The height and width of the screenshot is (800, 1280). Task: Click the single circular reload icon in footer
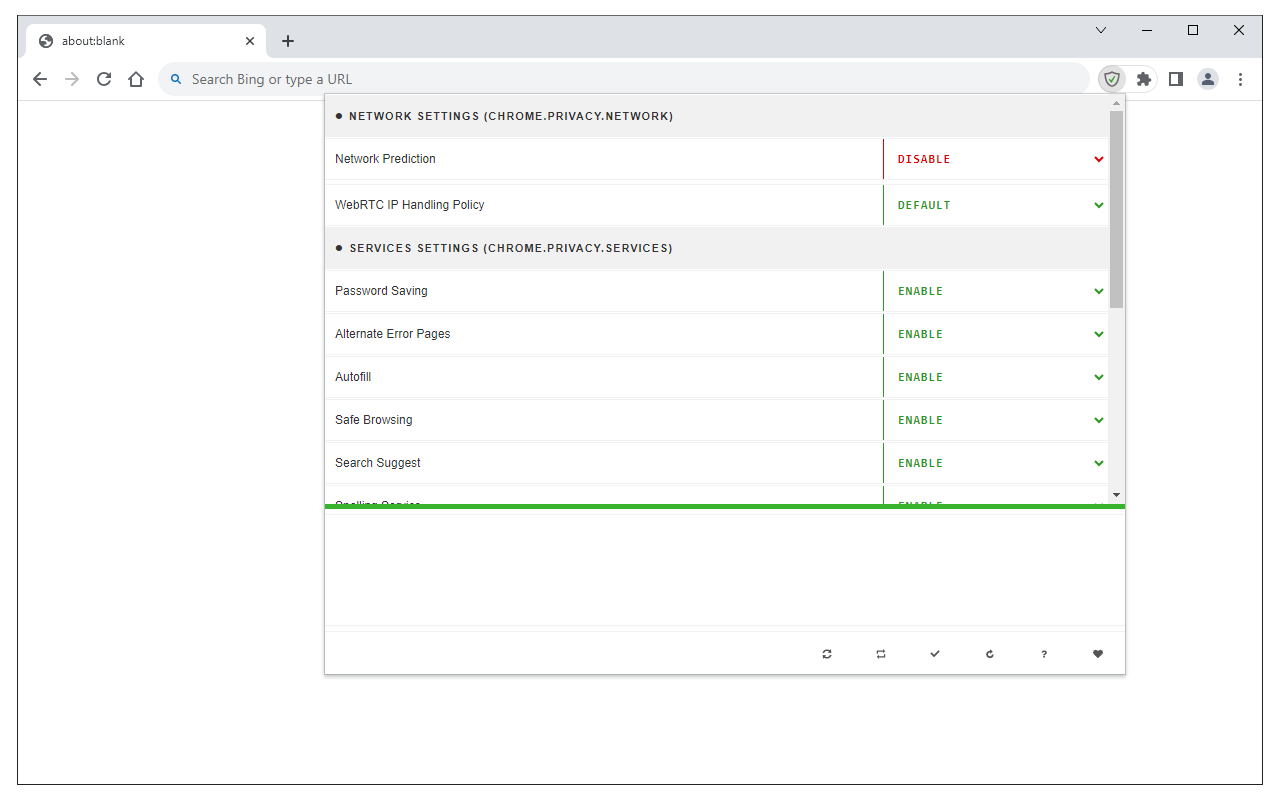click(990, 654)
